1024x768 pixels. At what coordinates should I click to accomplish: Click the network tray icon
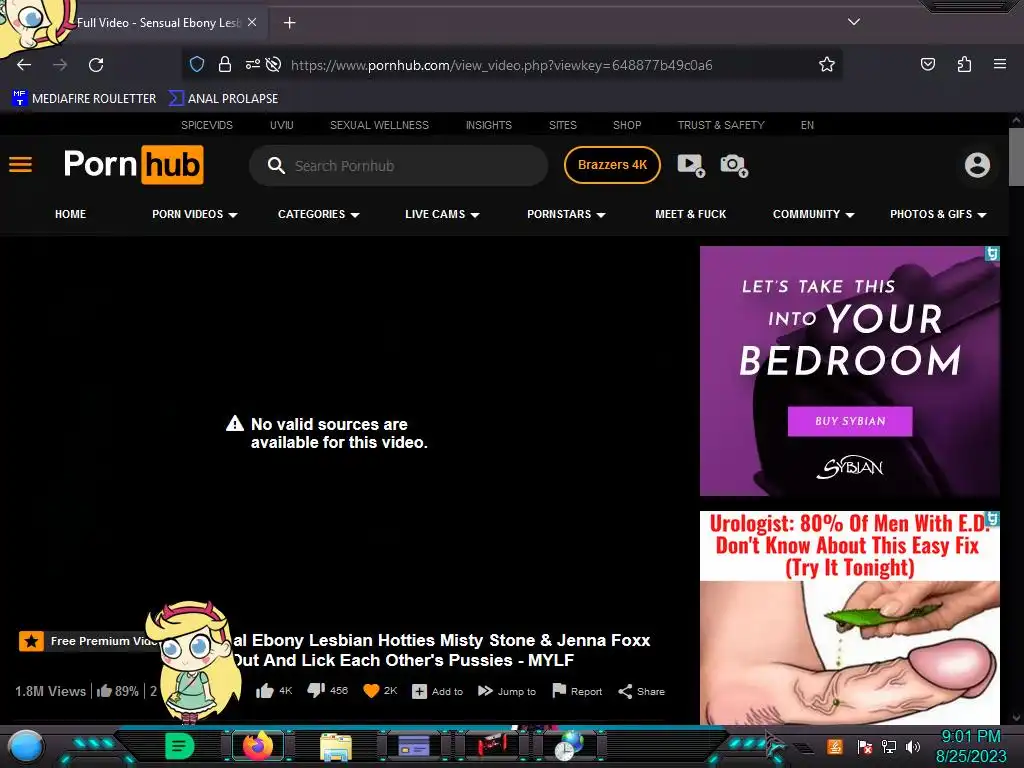click(888, 746)
